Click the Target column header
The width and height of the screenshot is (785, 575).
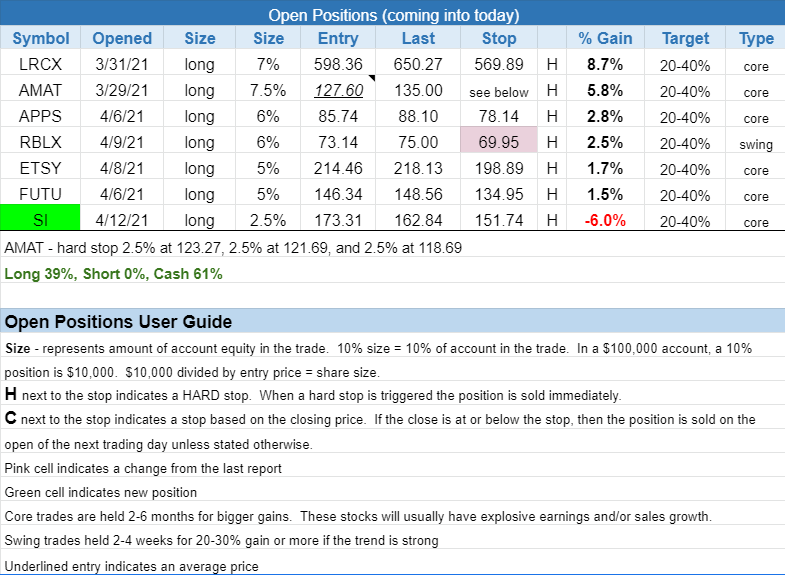click(685, 38)
